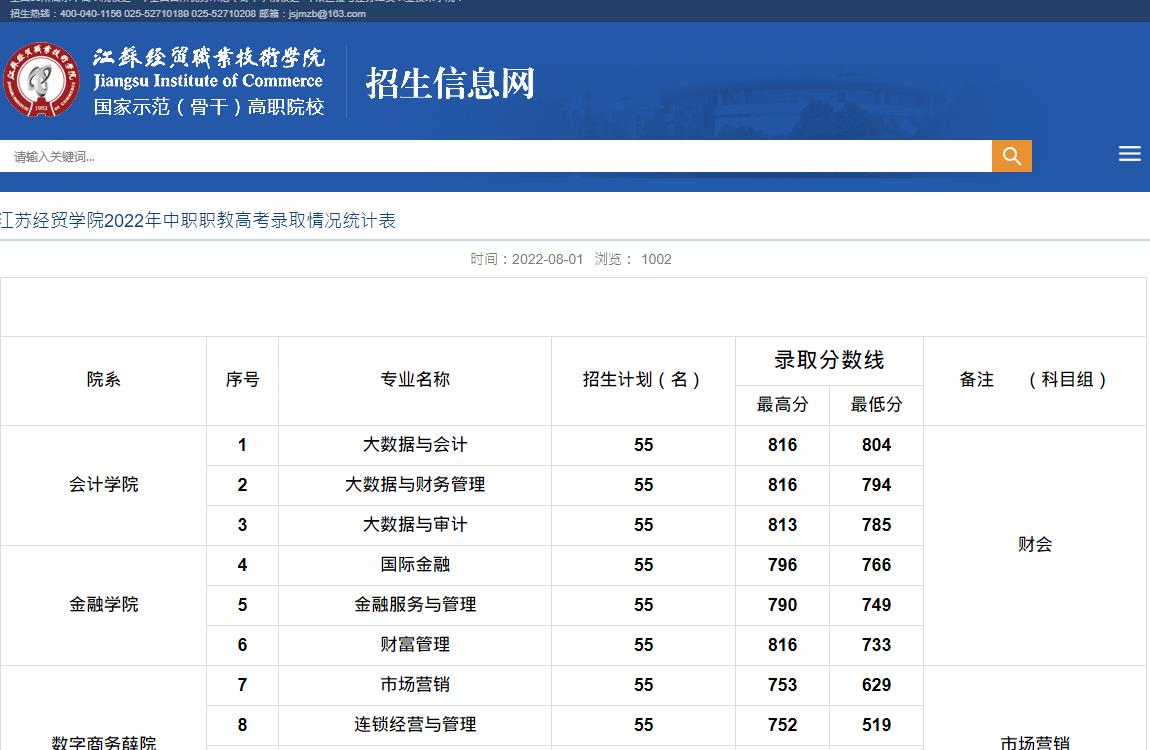Click the 招生计划（名） column header
Image resolution: width=1150 pixels, height=750 pixels.
(x=643, y=380)
